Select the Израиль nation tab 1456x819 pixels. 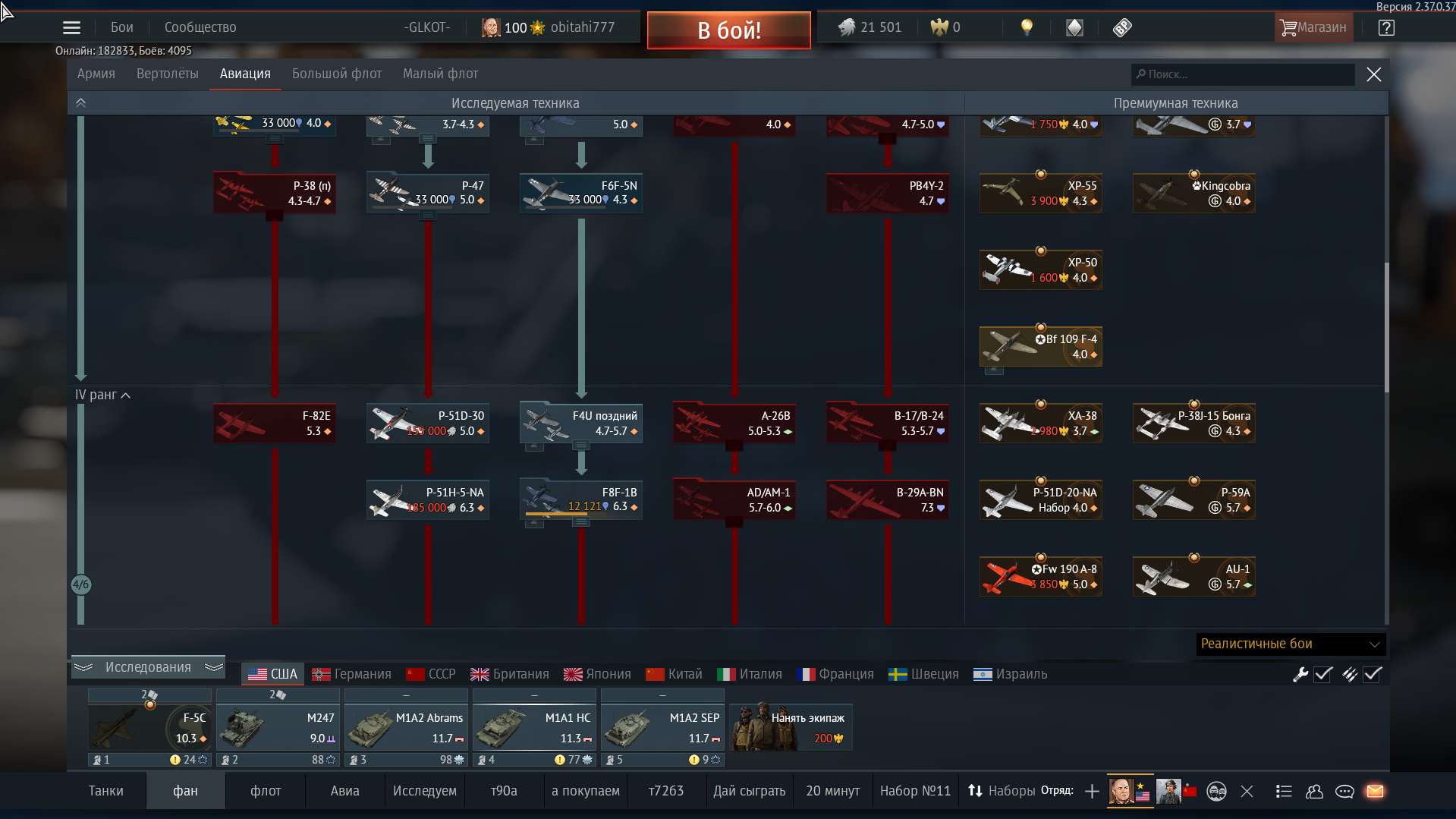pos(1011,674)
